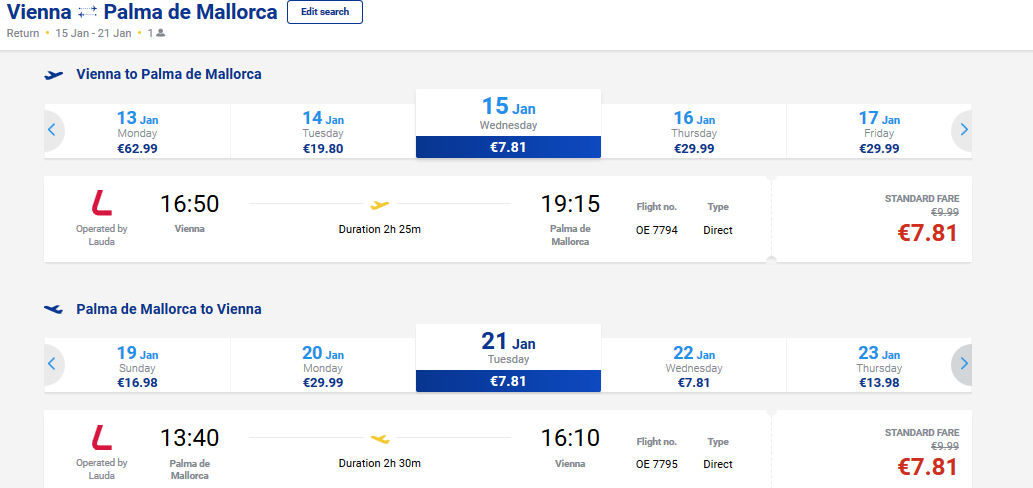Open the Edit search button
The width and height of the screenshot is (1033, 488).
[x=325, y=12]
